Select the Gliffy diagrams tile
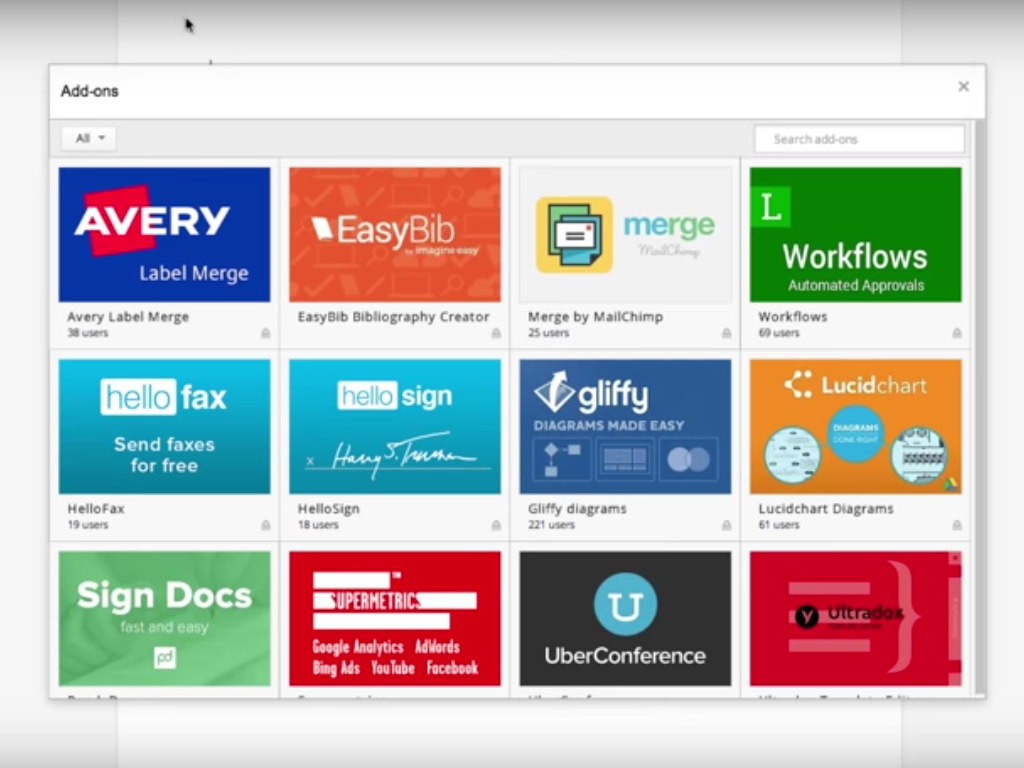This screenshot has width=1024, height=768. (x=624, y=426)
